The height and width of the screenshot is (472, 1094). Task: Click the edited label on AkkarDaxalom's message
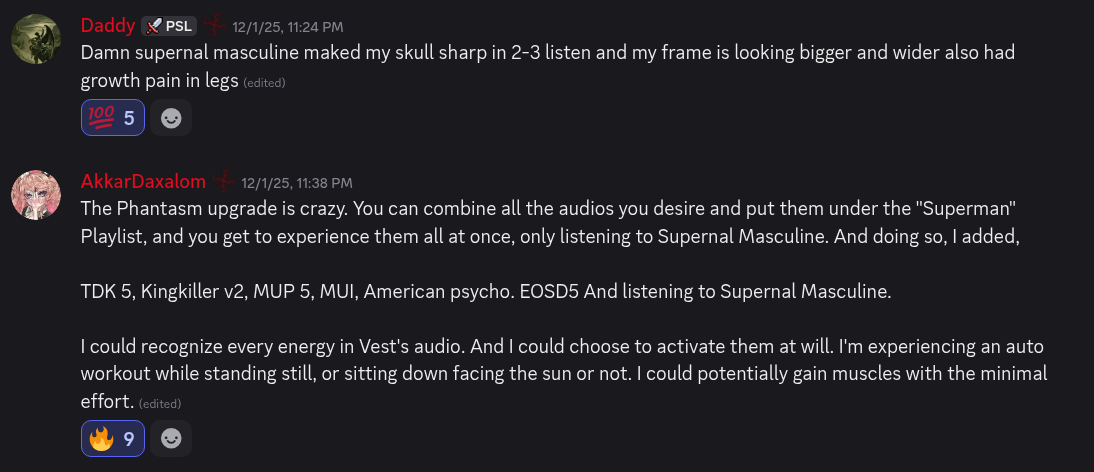[160, 403]
